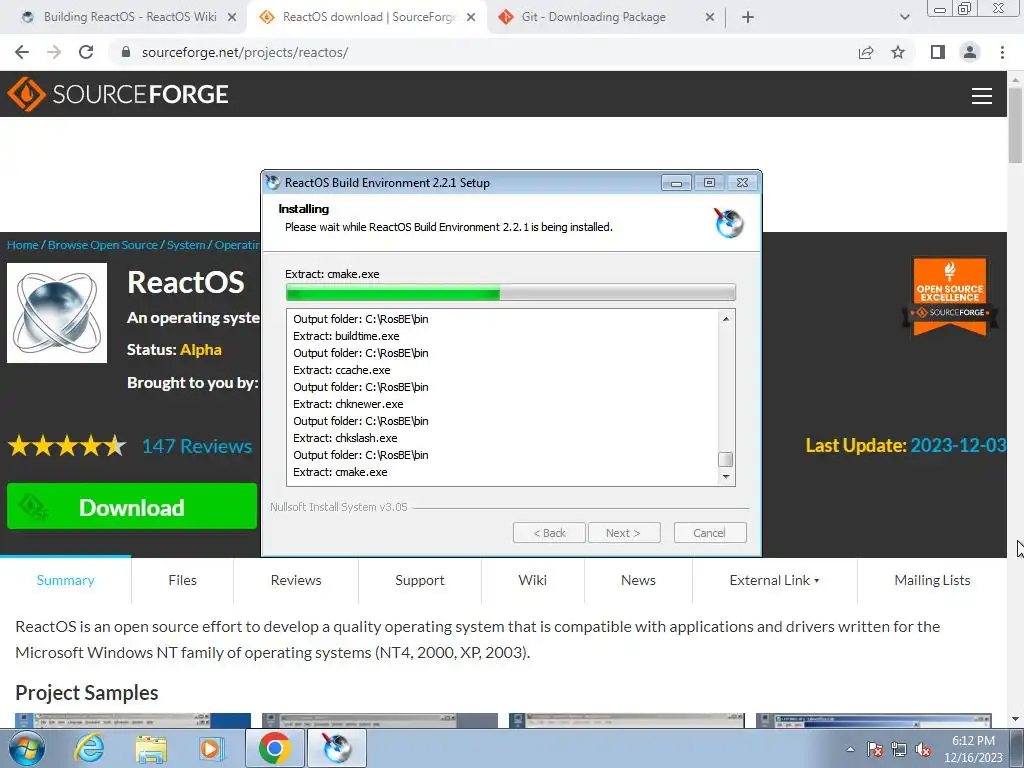Open a new browser tab
Image resolution: width=1024 pixels, height=768 pixels.
(748, 18)
